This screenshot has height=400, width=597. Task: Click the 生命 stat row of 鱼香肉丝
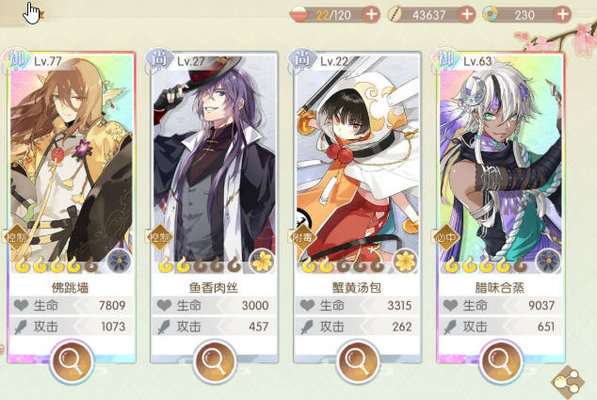[x=214, y=305]
